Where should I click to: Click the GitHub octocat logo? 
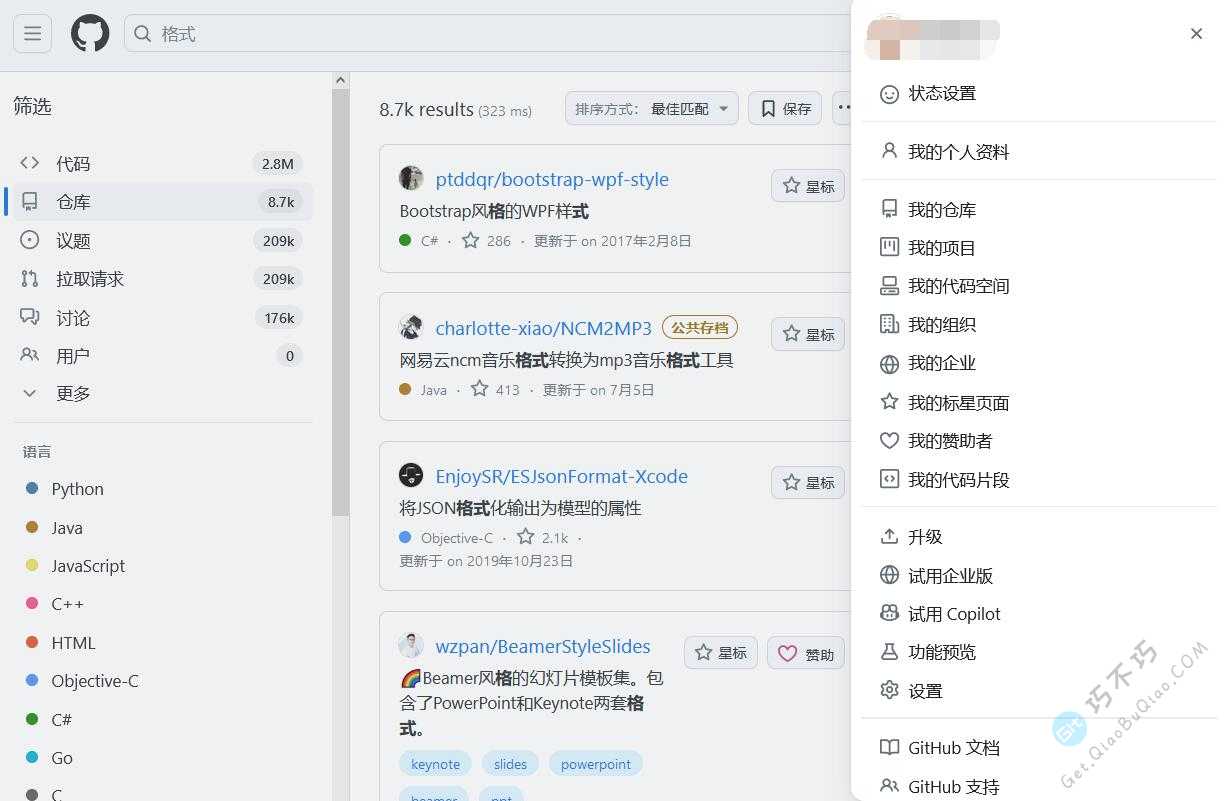tap(89, 33)
